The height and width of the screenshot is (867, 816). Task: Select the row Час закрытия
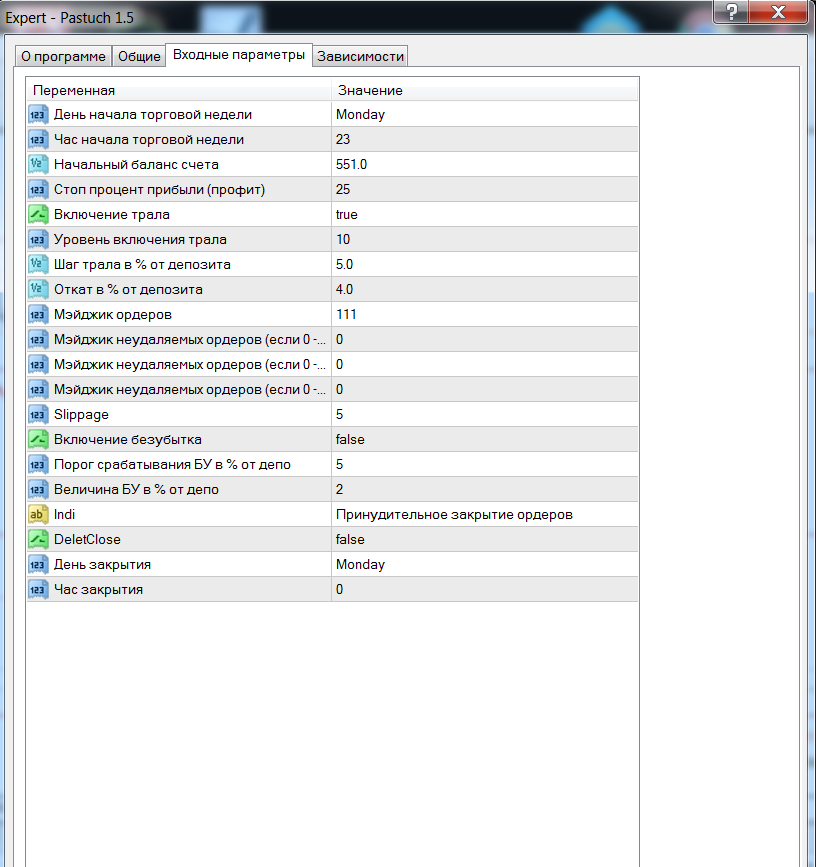click(x=332, y=589)
